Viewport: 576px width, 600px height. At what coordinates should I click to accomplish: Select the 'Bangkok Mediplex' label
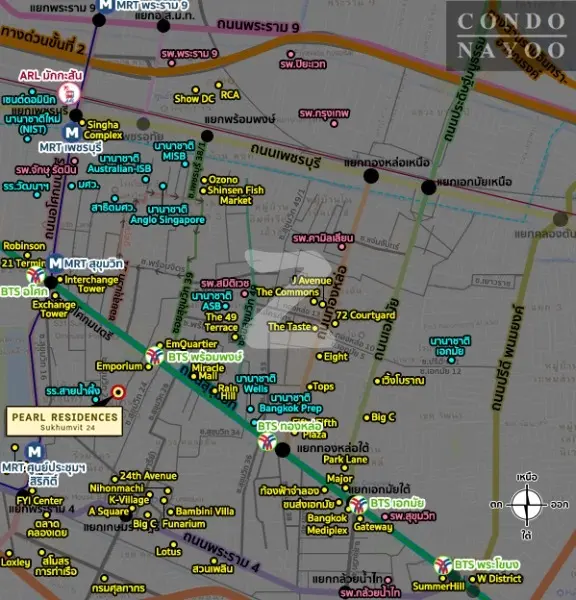pos(327,524)
